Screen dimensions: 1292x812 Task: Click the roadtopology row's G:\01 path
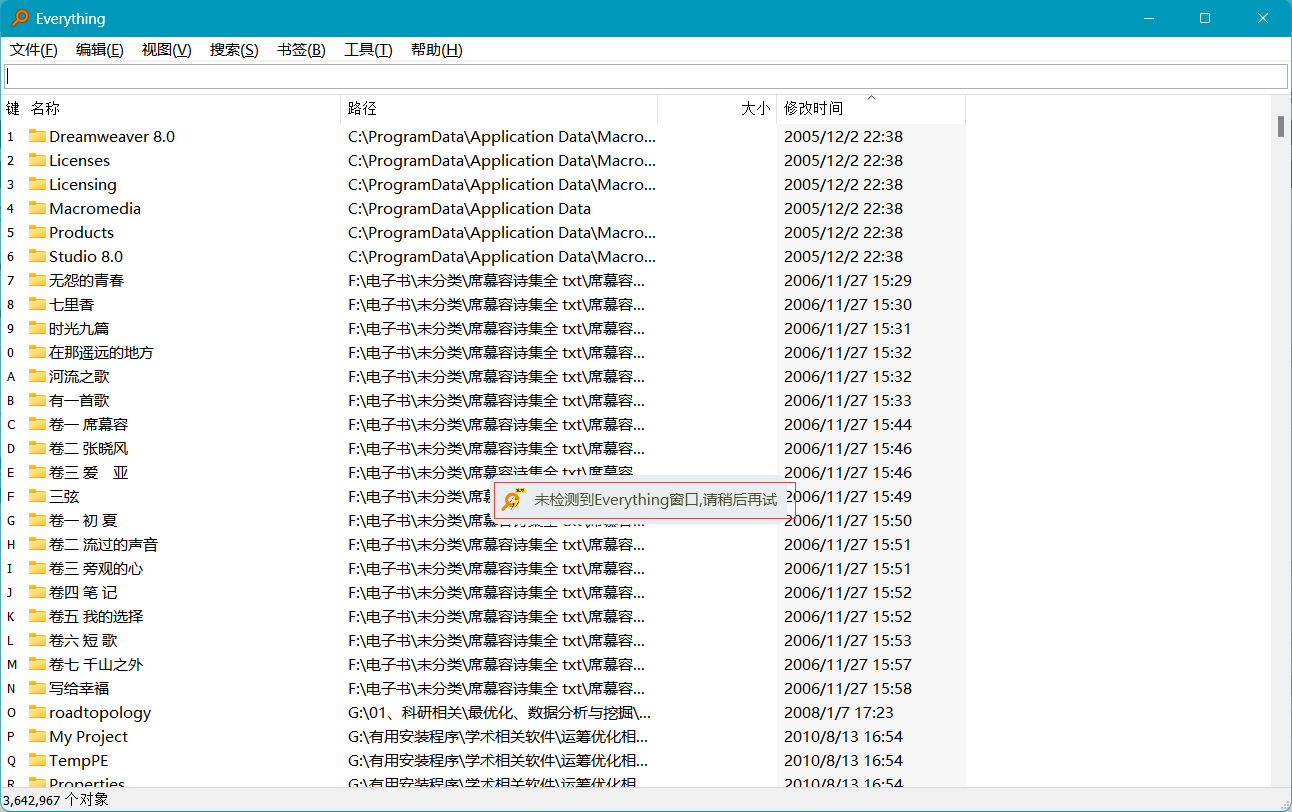click(499, 712)
